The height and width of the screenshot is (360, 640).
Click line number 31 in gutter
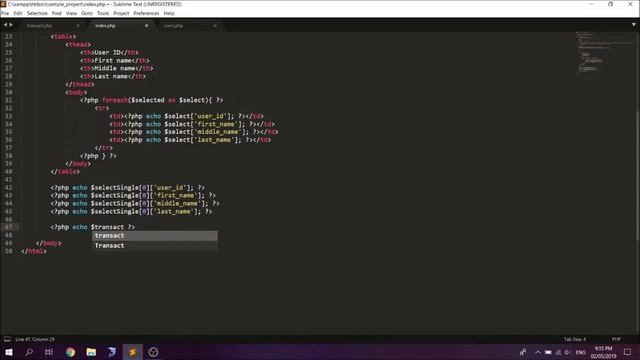9,100
